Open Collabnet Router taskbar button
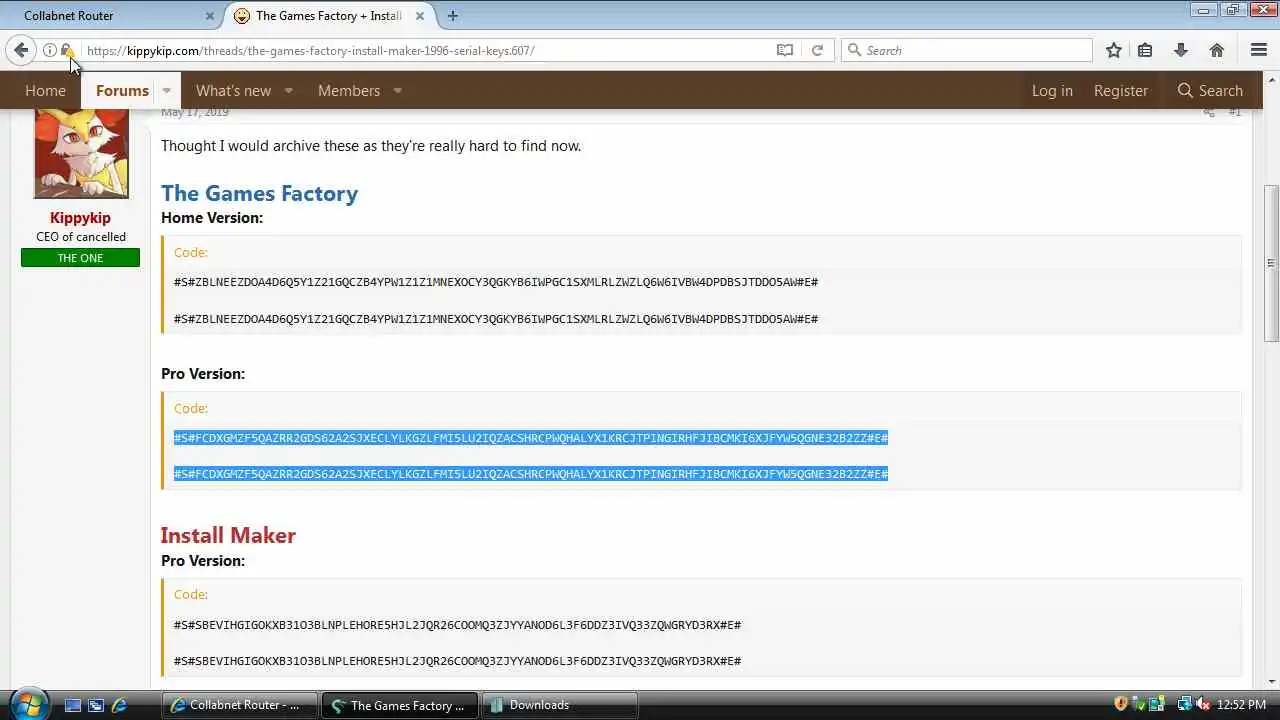The width and height of the screenshot is (1280, 720). coord(239,705)
